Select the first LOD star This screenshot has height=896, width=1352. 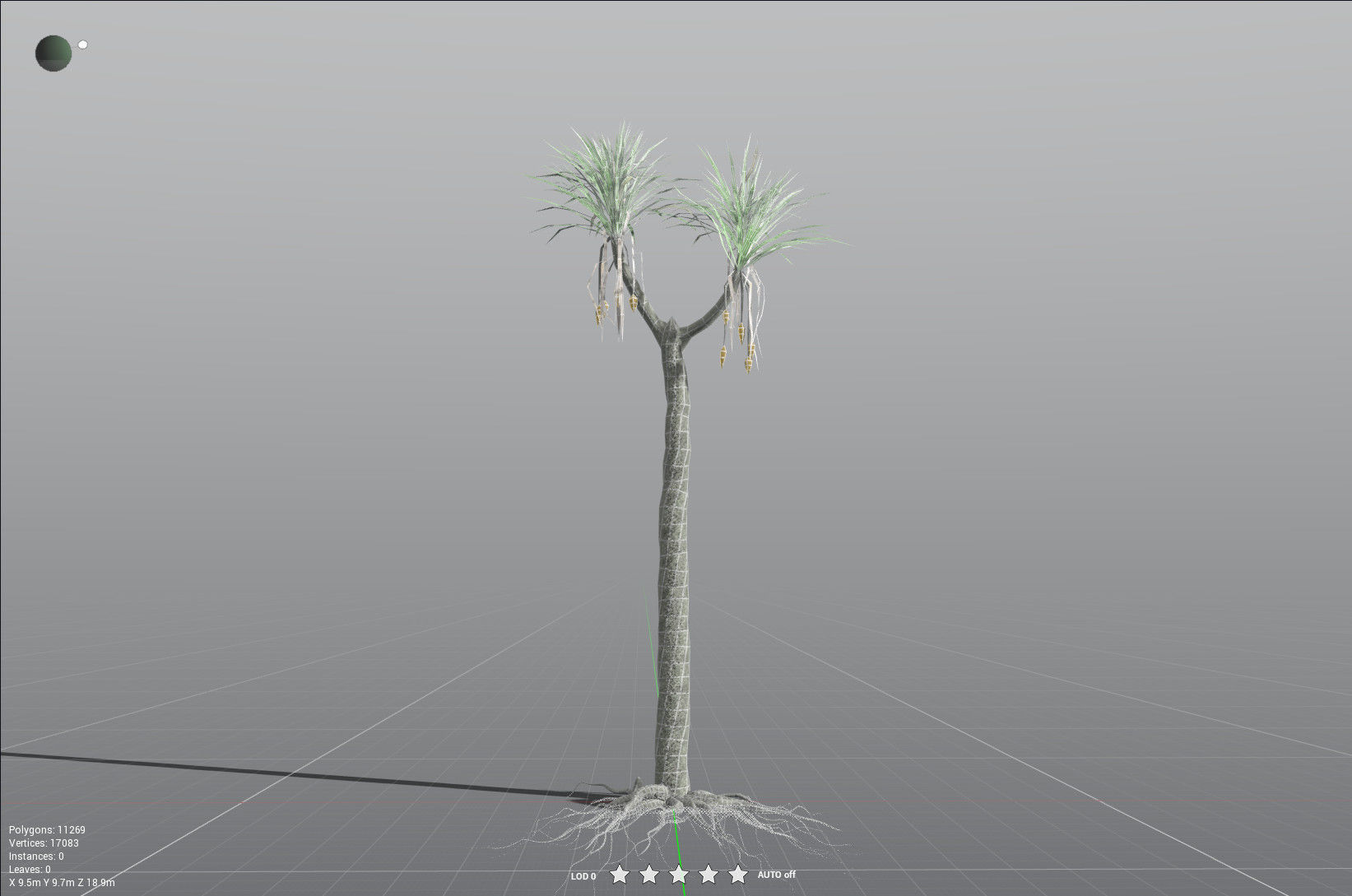coord(619,874)
